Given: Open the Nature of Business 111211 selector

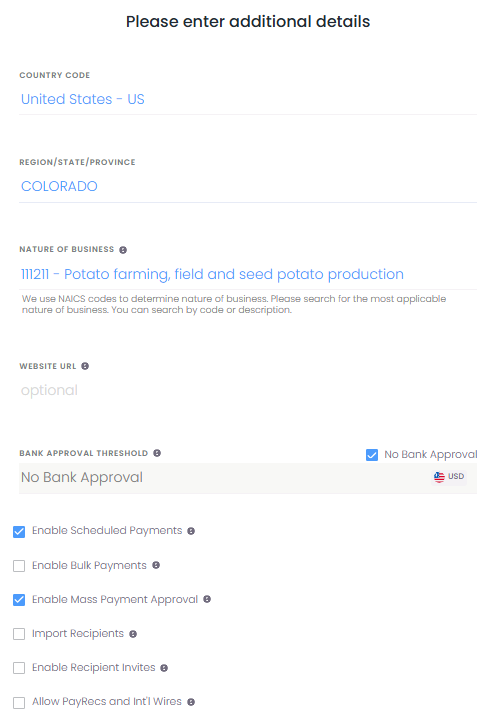Looking at the screenshot, I should coord(248,275).
